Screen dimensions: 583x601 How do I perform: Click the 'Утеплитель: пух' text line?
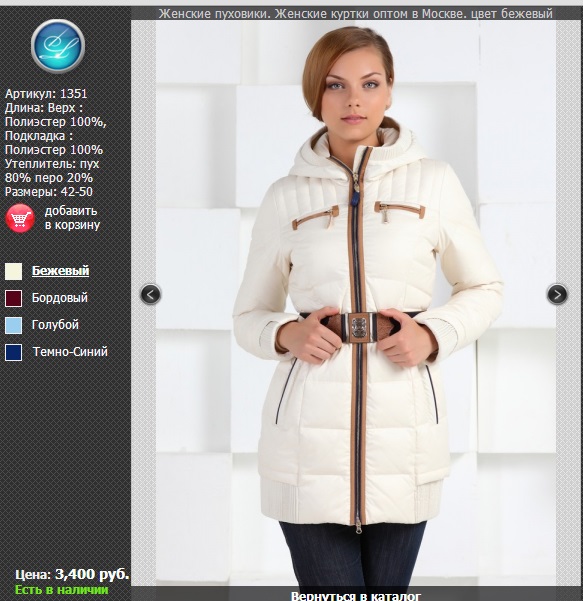click(x=52, y=164)
